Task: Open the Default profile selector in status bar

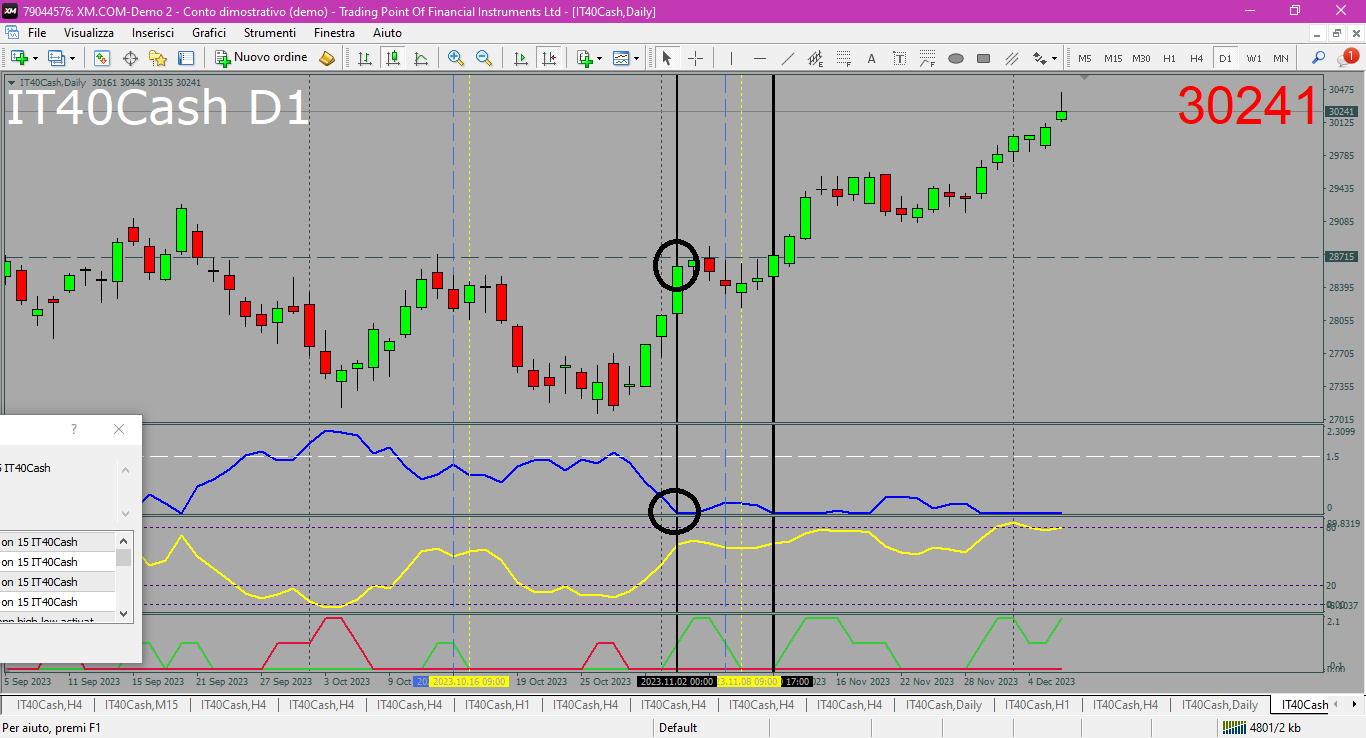Action: [x=678, y=728]
